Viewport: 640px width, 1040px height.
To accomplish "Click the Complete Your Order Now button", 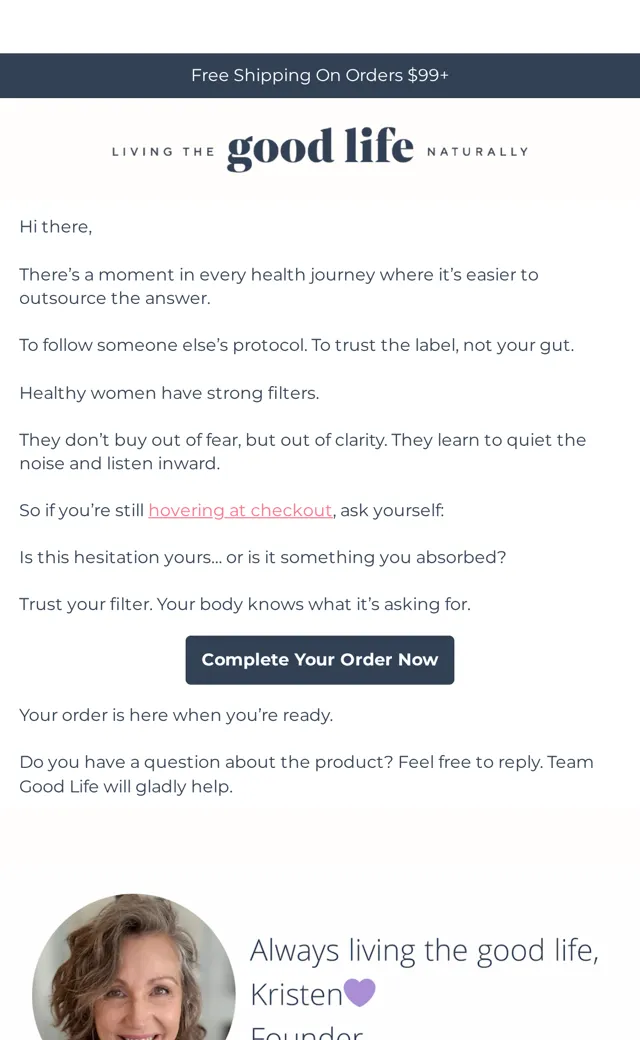I will pyautogui.click(x=320, y=660).
